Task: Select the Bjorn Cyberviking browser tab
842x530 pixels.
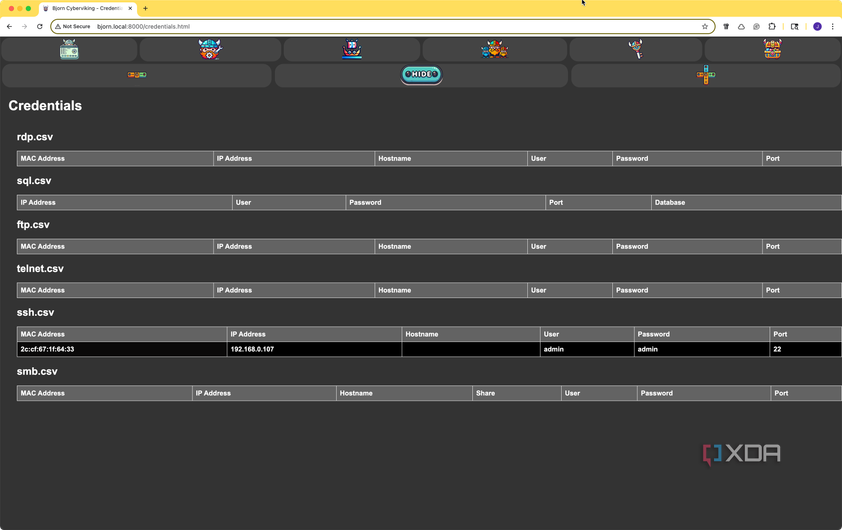Action: click(x=88, y=9)
